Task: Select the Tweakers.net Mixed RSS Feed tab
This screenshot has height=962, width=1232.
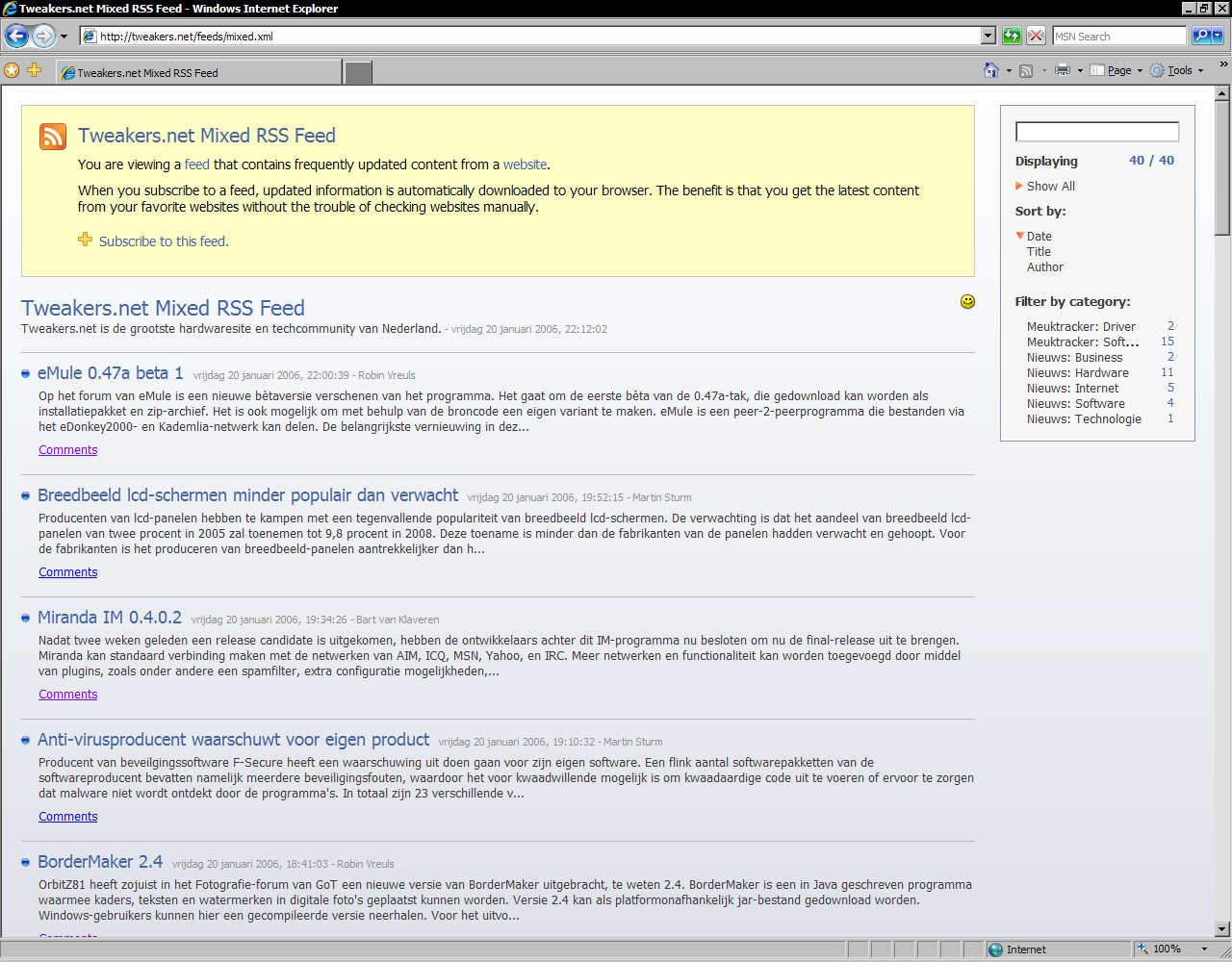Action: pos(198,72)
